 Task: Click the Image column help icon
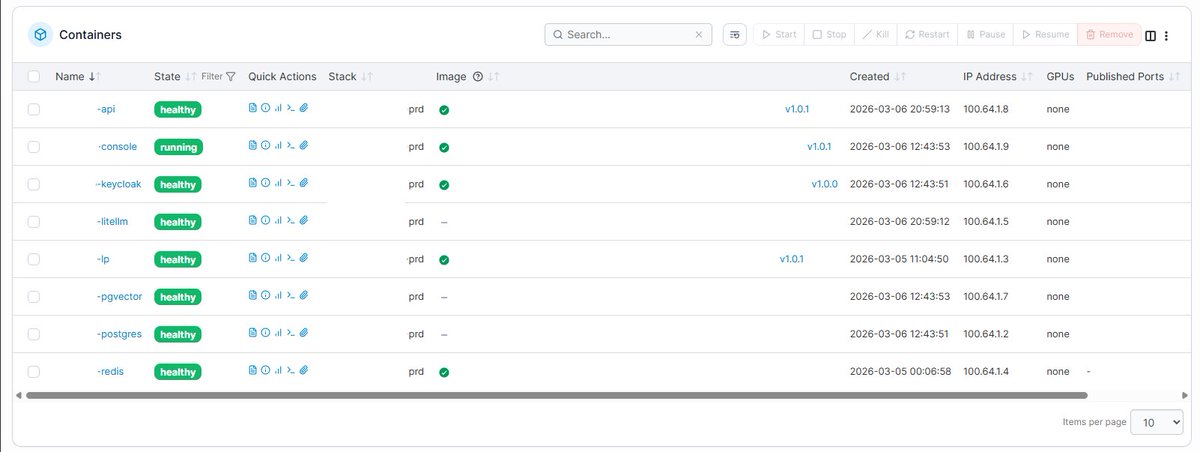point(478,76)
